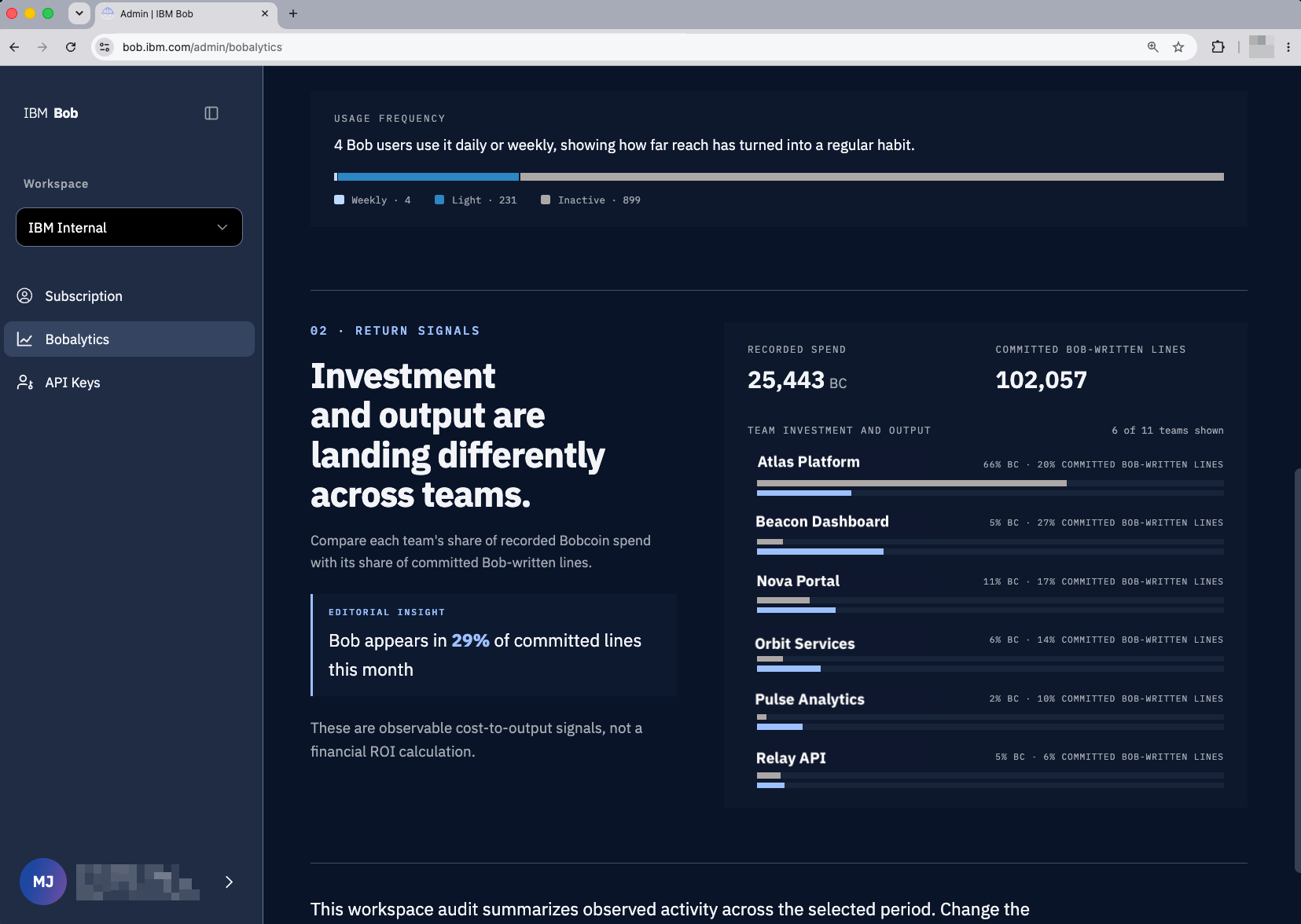Click the Pulse Analytics team name
1301x924 pixels.
810,699
